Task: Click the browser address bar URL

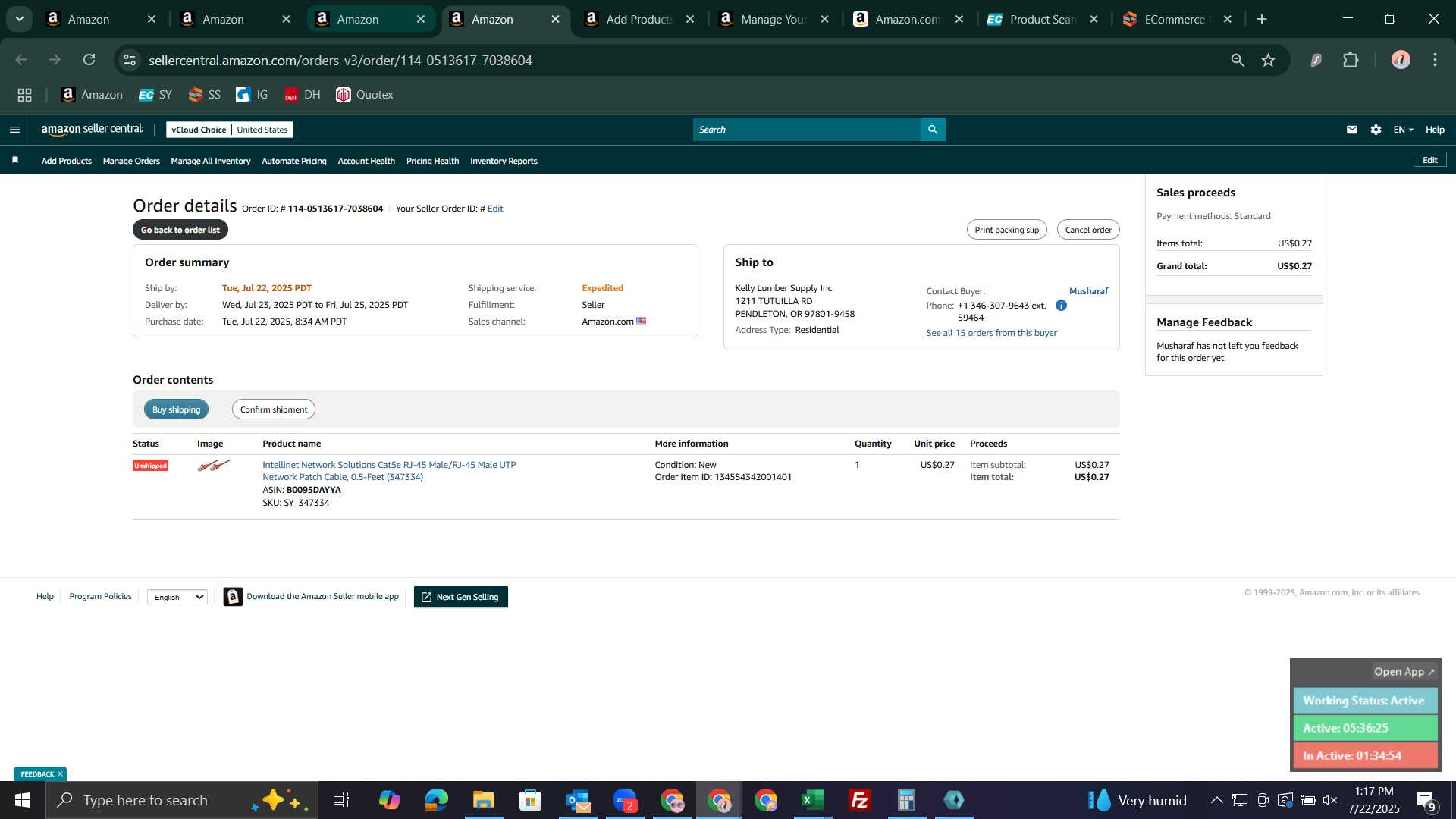Action: [x=340, y=60]
